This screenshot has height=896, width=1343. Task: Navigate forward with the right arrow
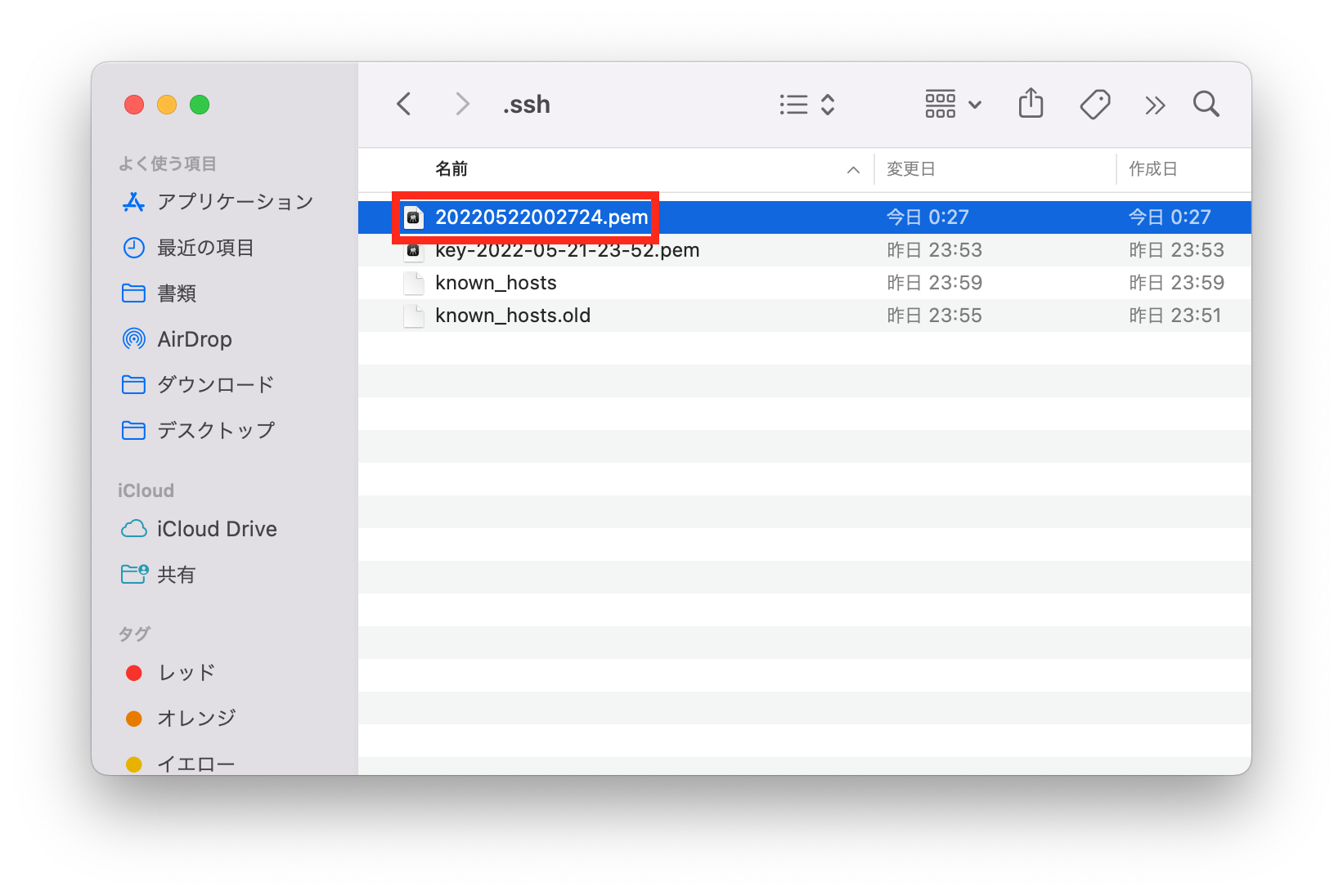[462, 104]
